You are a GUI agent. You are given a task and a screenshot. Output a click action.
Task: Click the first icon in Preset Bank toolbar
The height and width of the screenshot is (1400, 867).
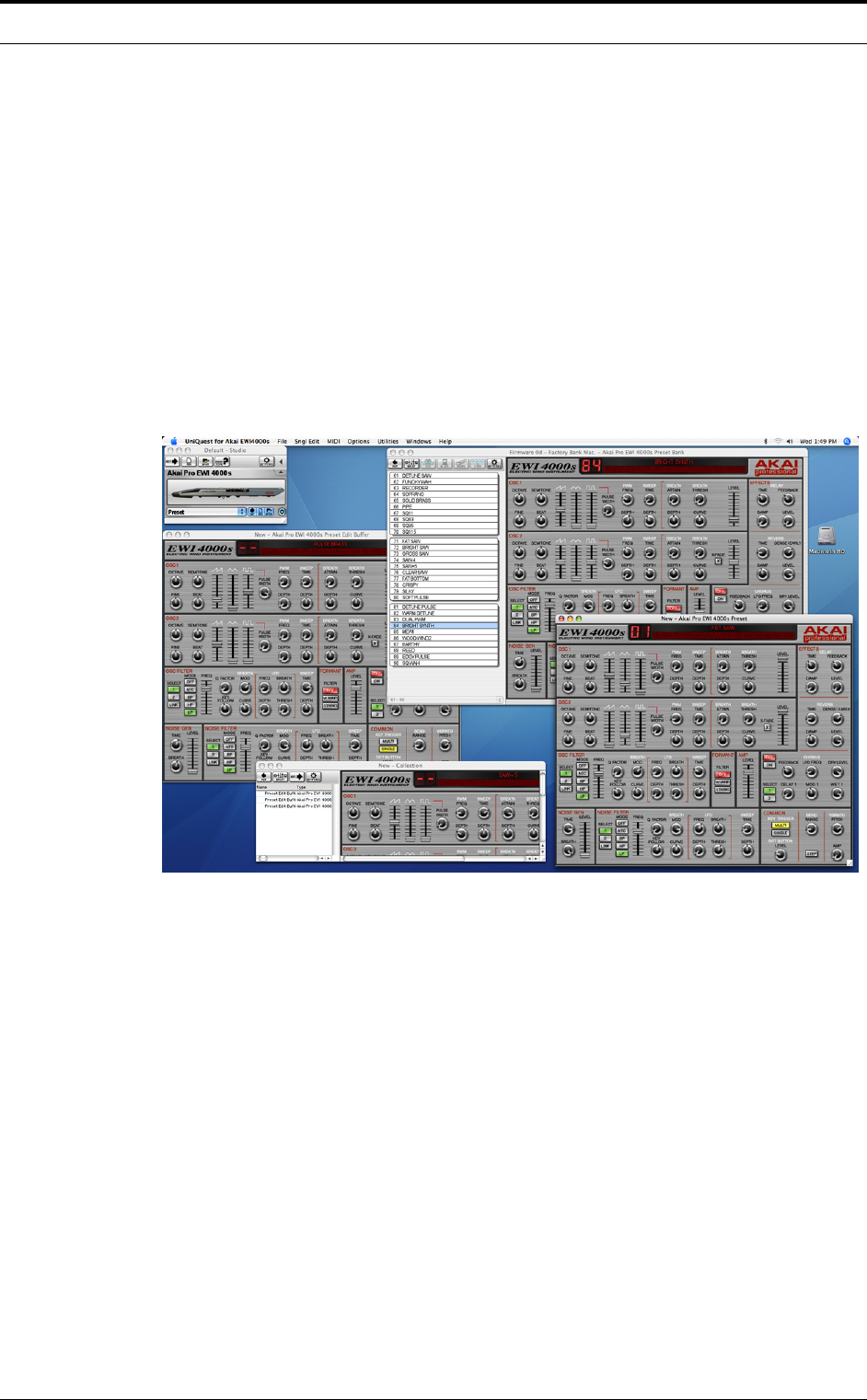click(x=395, y=464)
